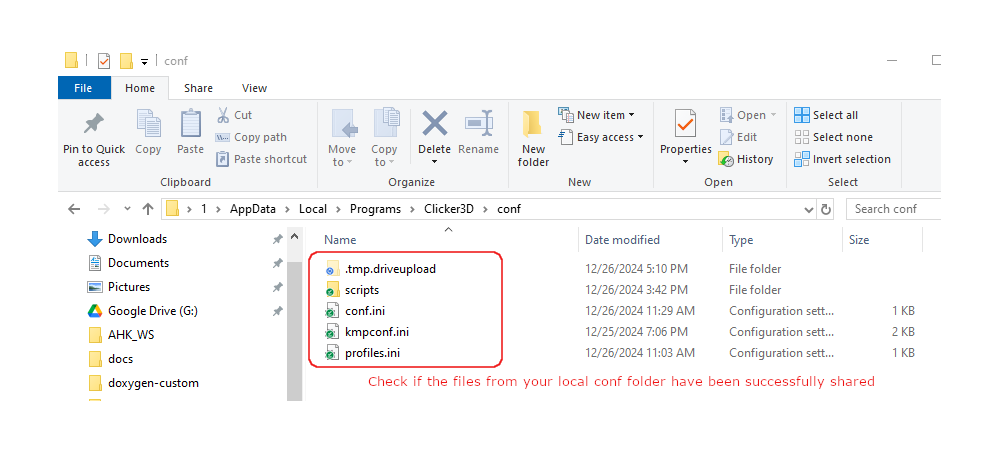Click the navigation pane scroll up arrow

(x=294, y=236)
